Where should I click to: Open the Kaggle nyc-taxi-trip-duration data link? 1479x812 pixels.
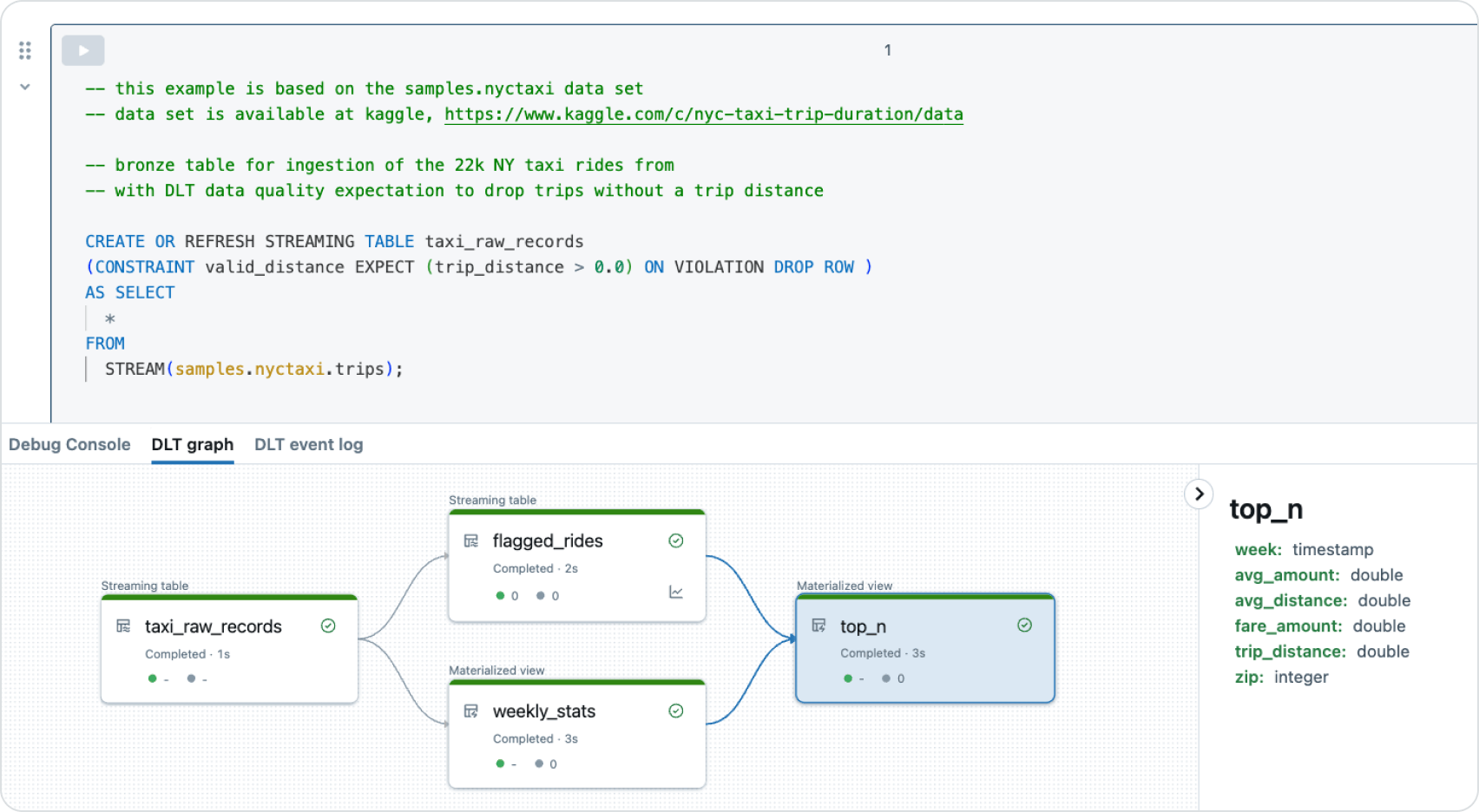coord(703,114)
